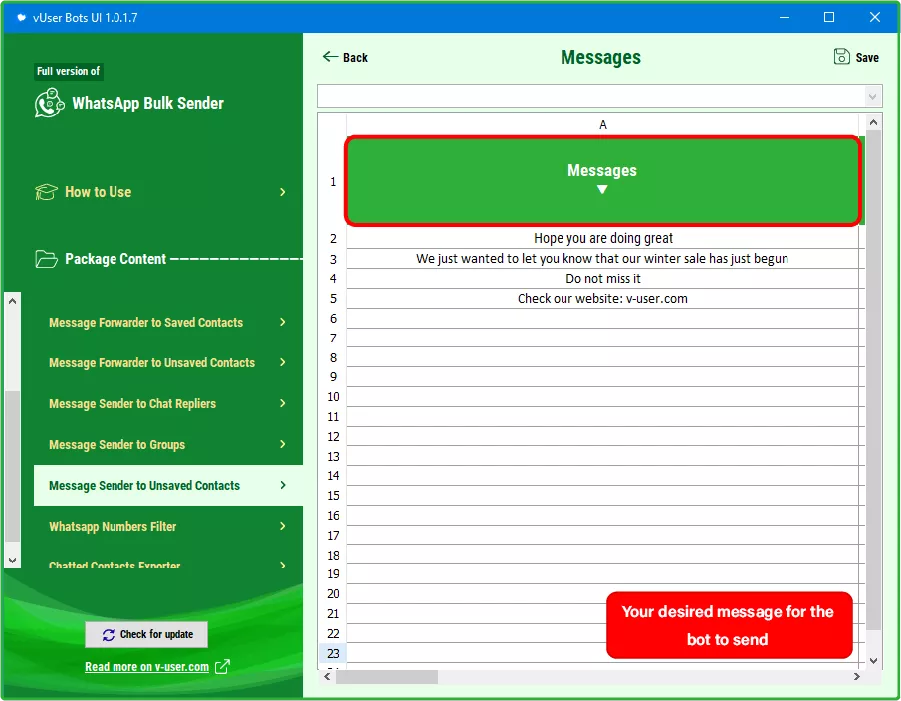Save the messages sheet
Viewport: 901px width, 701px height.
coord(856,57)
